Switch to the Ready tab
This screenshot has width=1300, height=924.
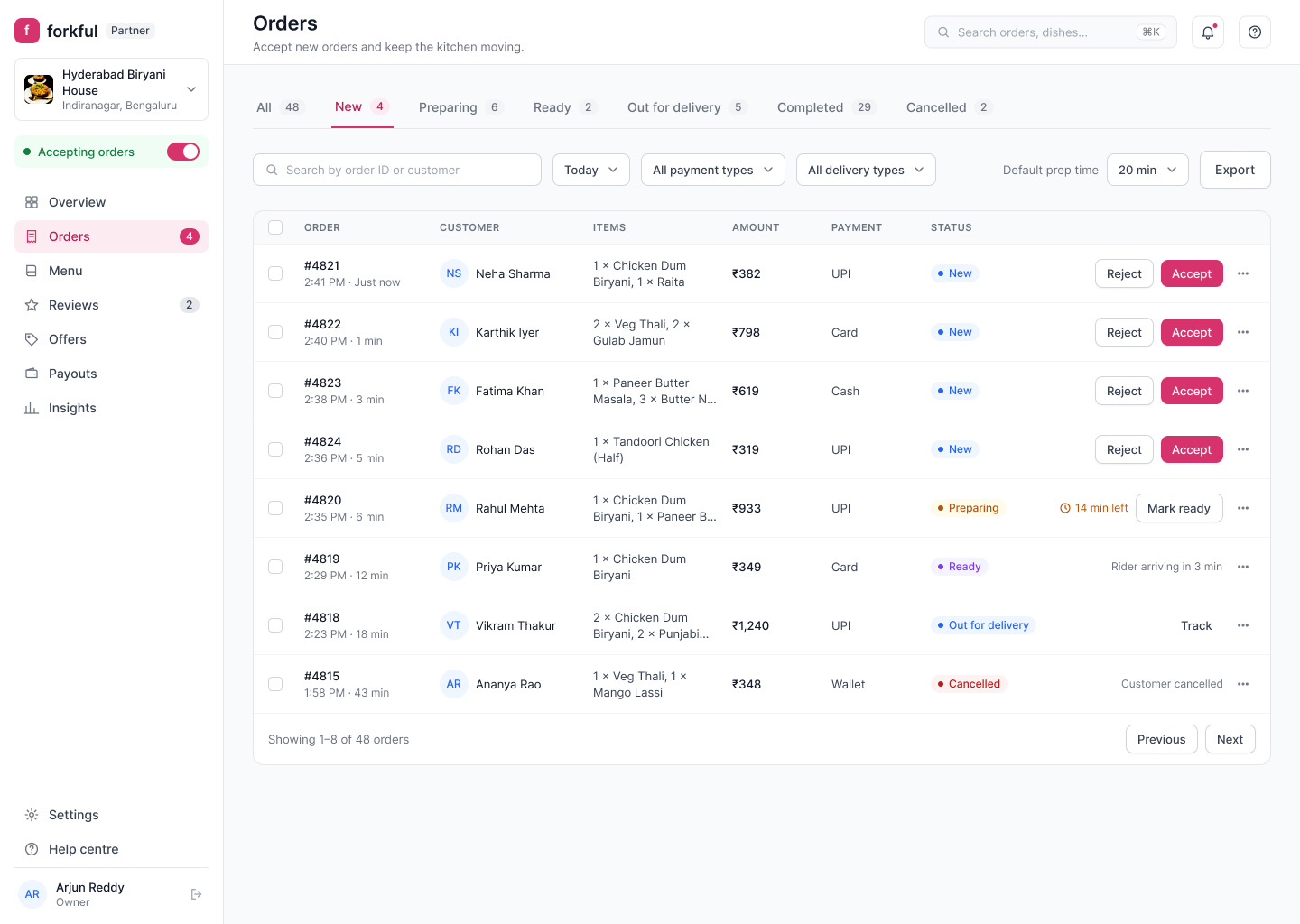(564, 107)
